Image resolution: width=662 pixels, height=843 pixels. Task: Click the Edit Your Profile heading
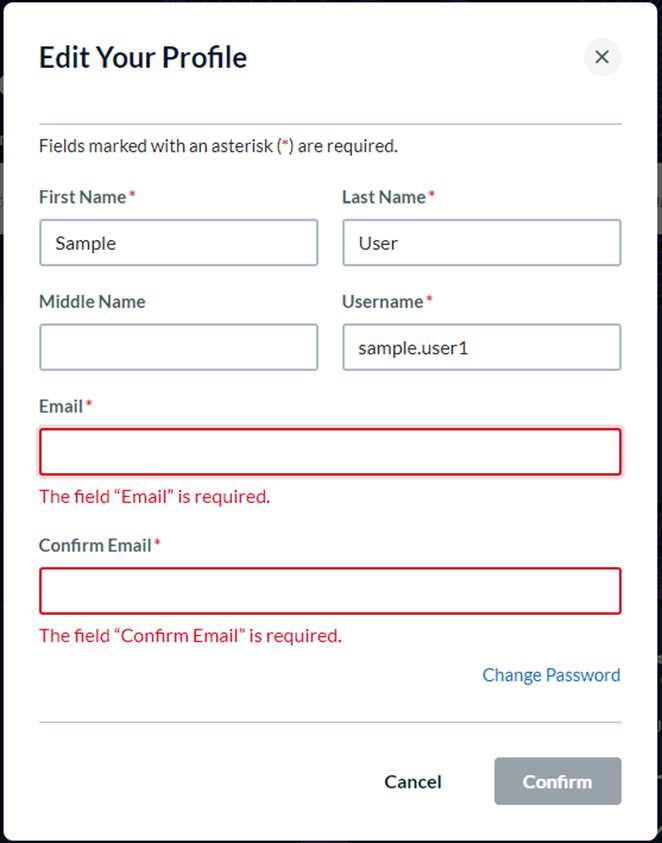point(143,58)
